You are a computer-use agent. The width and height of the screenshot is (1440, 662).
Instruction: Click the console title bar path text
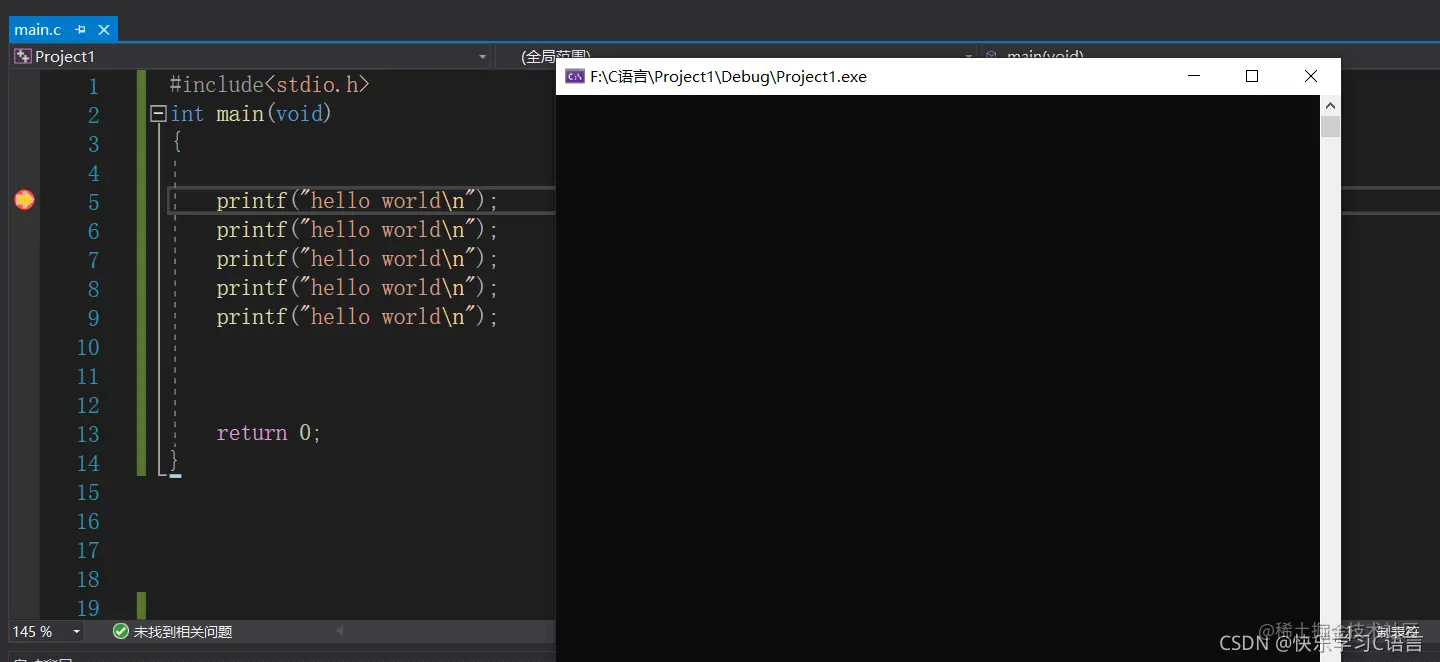pos(728,76)
